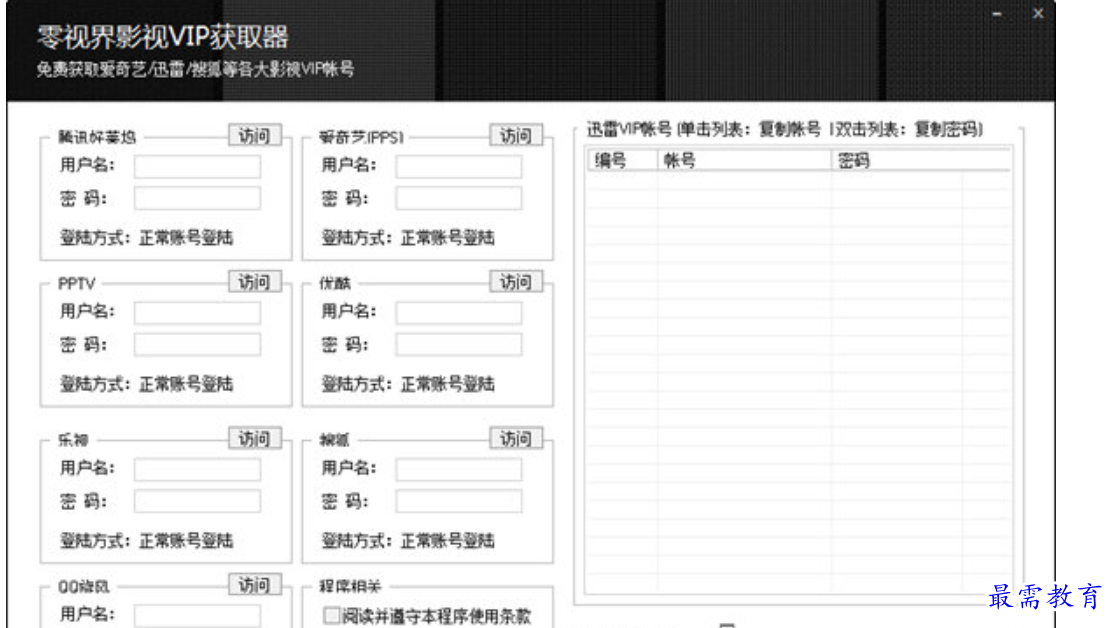Click 登陆方式 text in 爱奇艺(PPS) group

pyautogui.click(x=408, y=237)
